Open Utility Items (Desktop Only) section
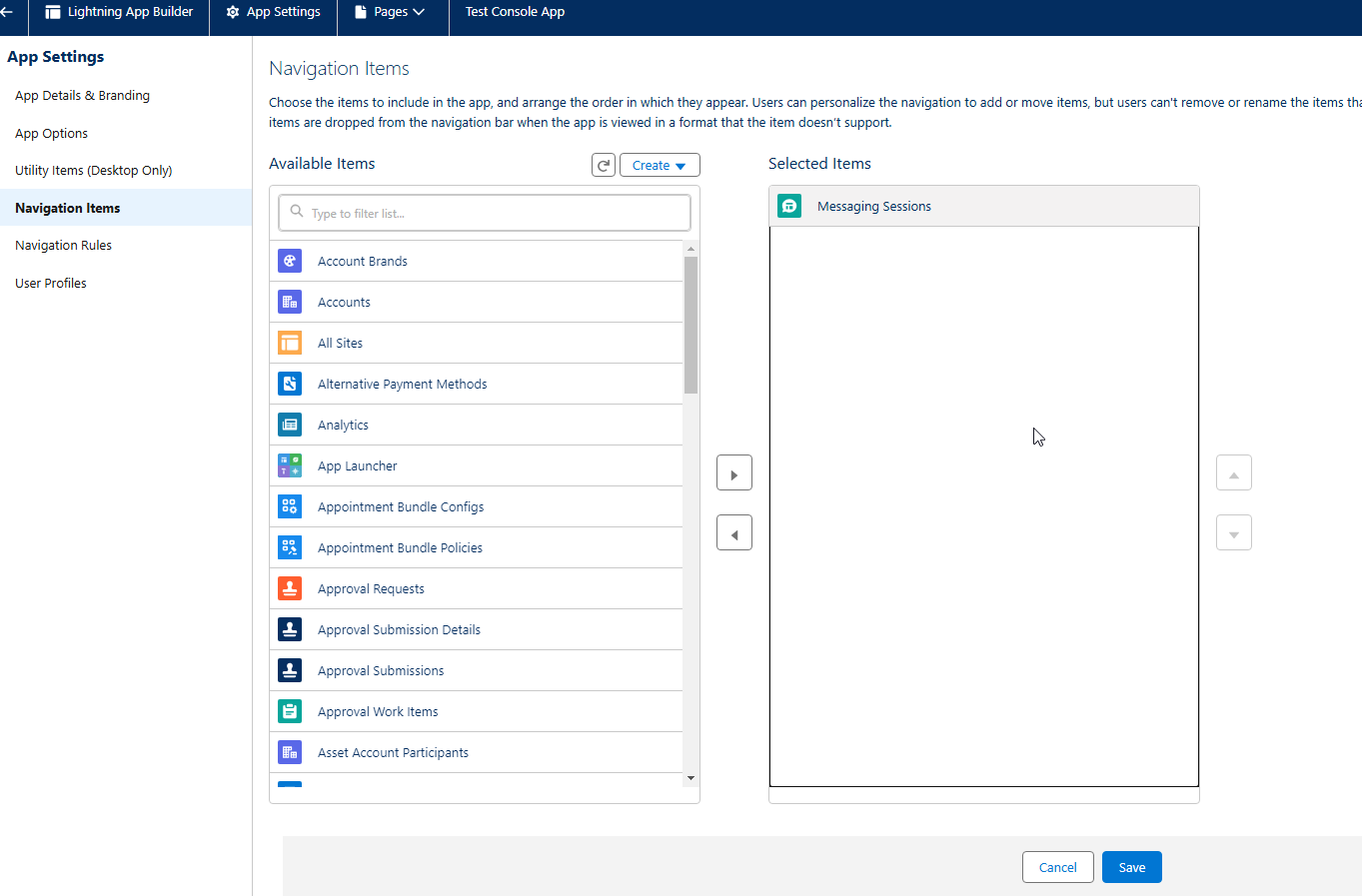The image size is (1362, 896). tap(93, 170)
